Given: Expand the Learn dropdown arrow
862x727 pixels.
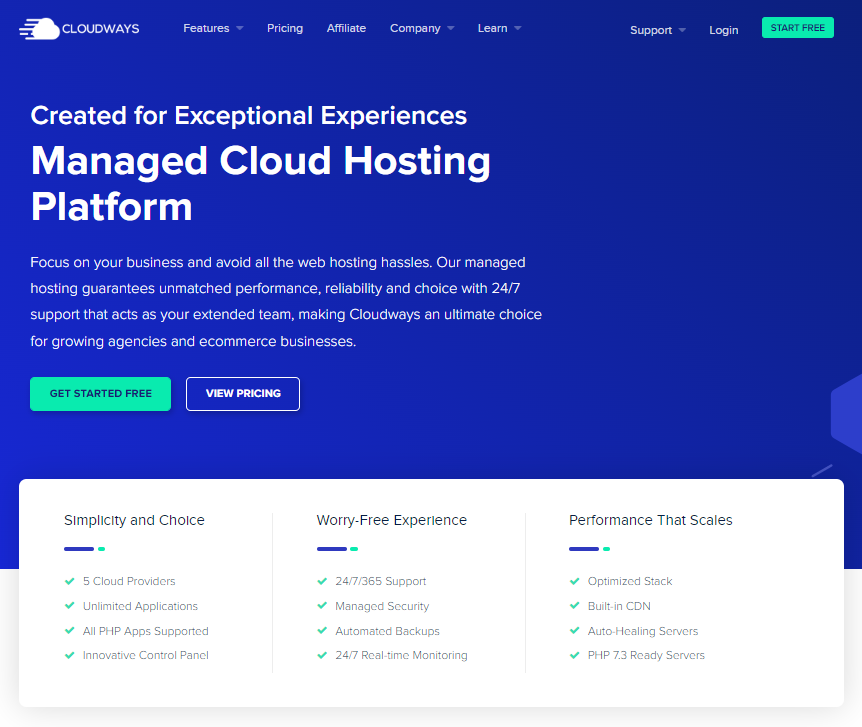Looking at the screenshot, I should click(518, 28).
